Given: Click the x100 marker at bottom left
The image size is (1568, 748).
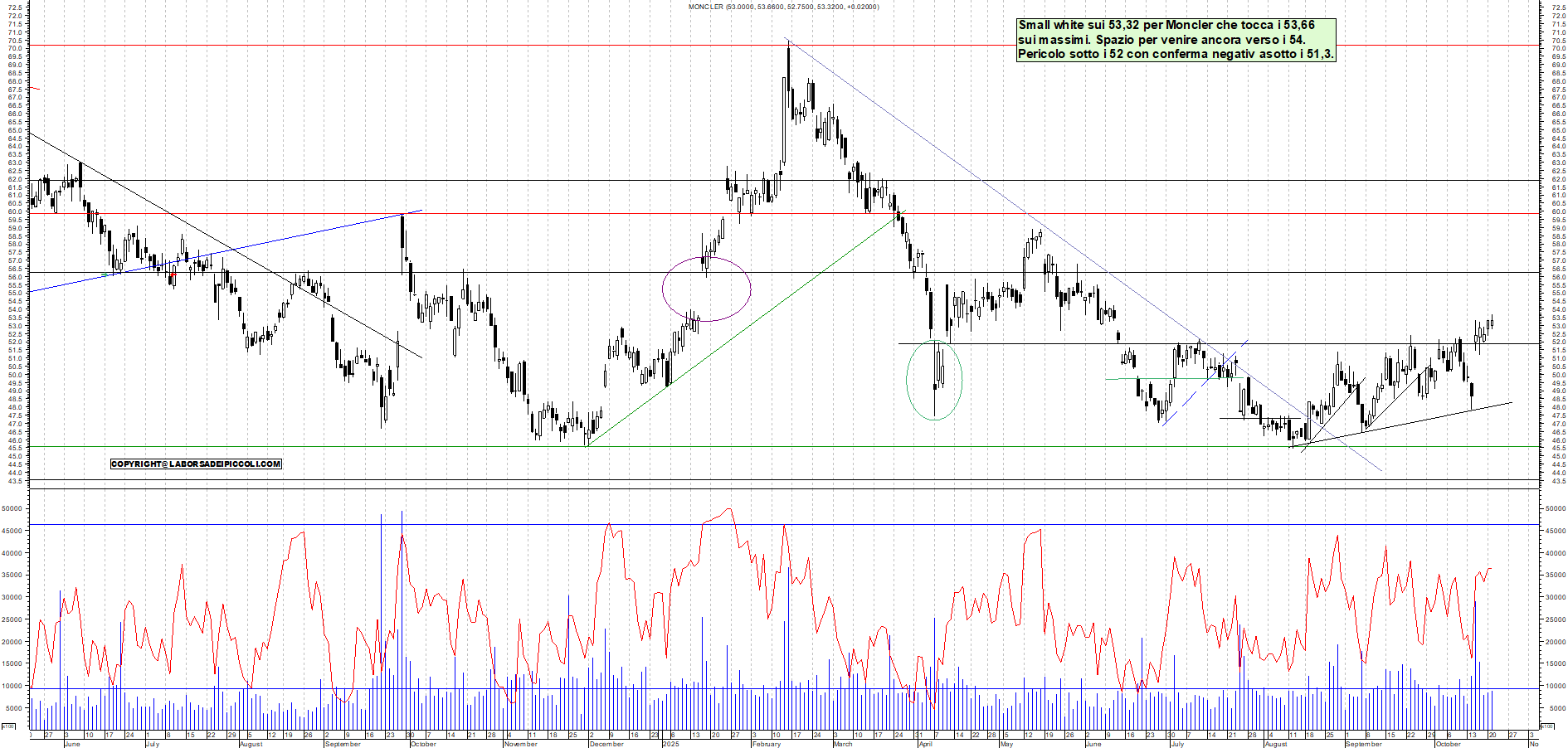Looking at the screenshot, I should pyautogui.click(x=8, y=726).
